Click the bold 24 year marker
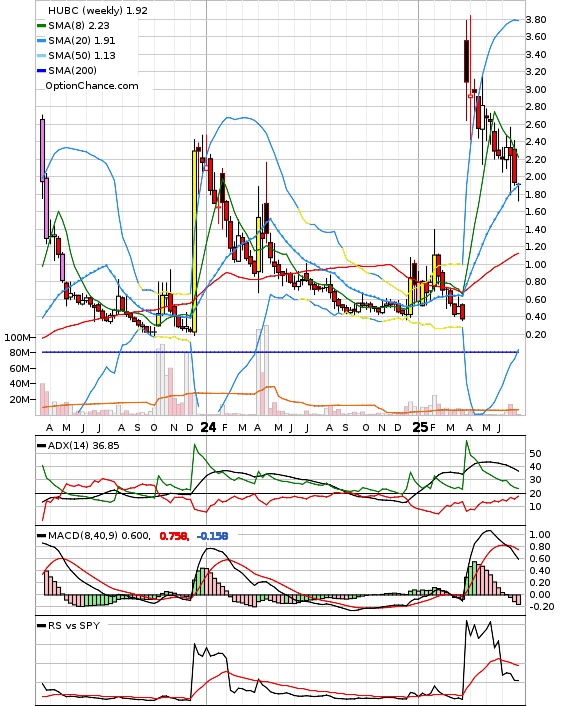The image size is (566, 706). coord(208,427)
